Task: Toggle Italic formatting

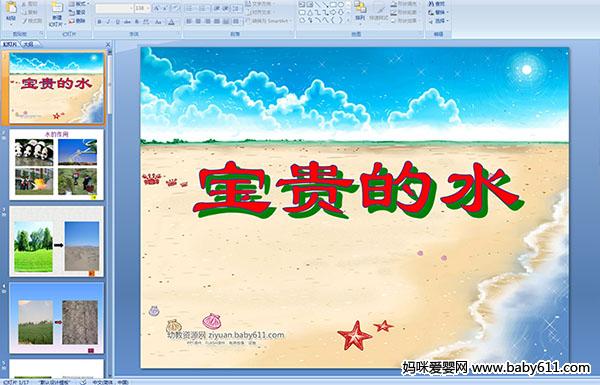Action: (108, 22)
